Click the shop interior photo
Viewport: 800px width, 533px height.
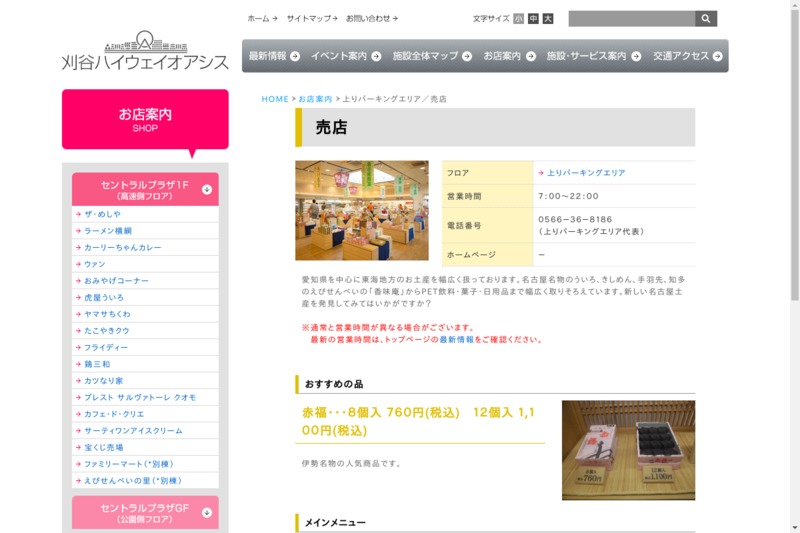362,211
